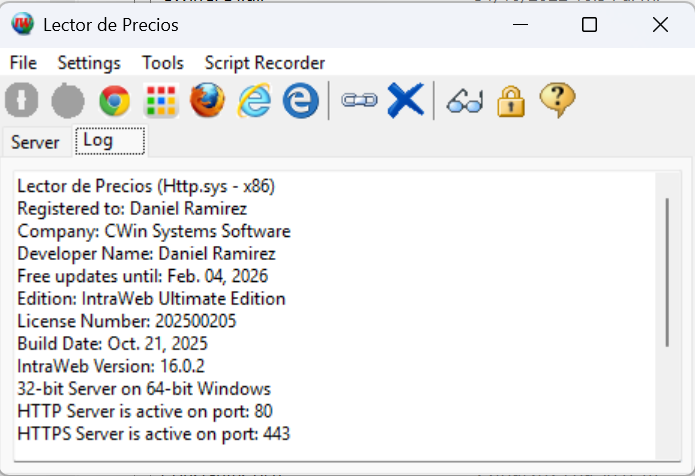
Task: Switch to the Server tab
Action: [x=35, y=142]
